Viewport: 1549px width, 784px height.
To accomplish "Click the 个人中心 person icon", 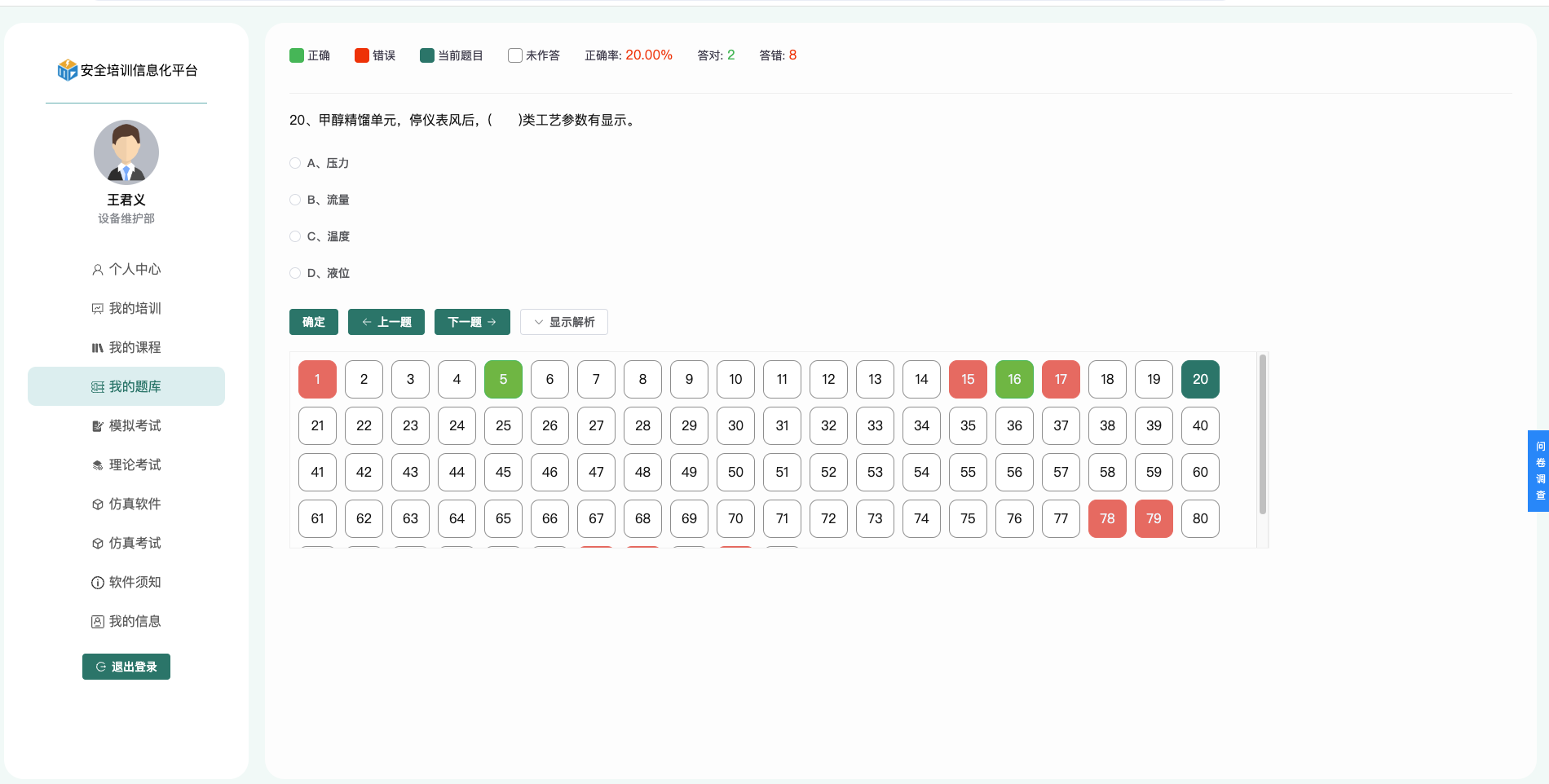I will [97, 270].
